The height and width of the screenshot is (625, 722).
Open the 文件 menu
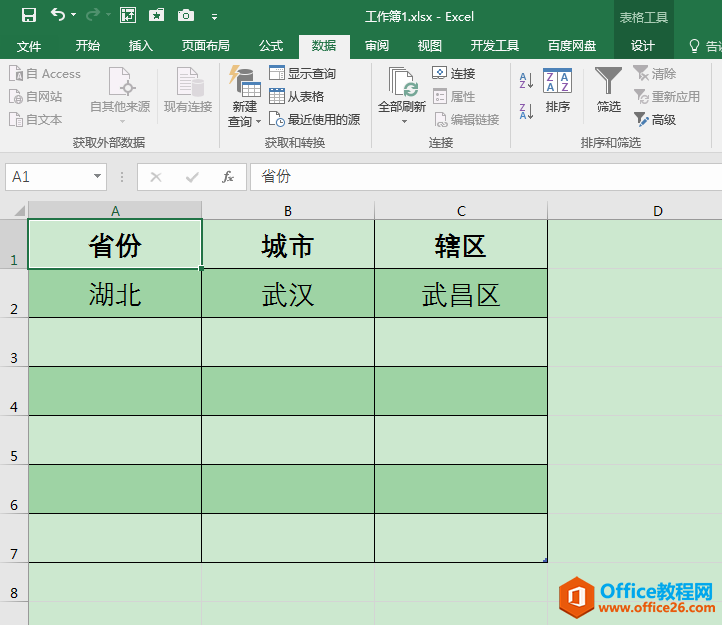[29, 46]
